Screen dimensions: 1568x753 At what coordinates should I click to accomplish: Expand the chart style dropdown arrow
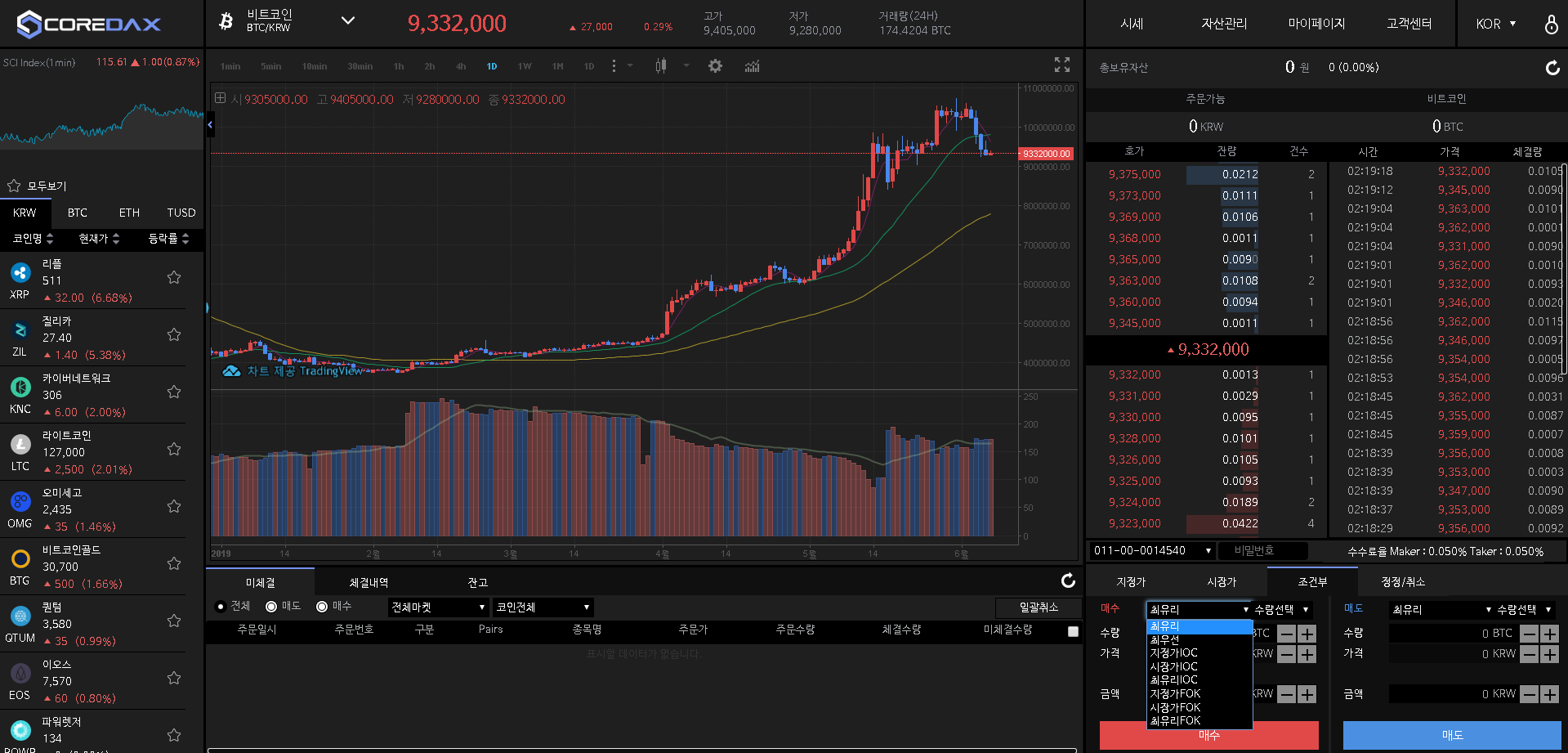tap(686, 65)
